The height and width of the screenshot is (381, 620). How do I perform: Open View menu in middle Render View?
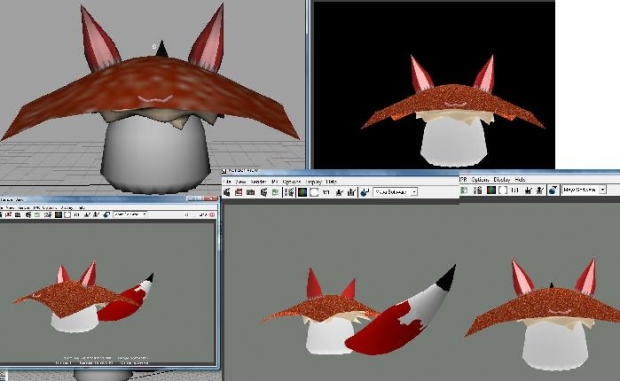pos(241,182)
